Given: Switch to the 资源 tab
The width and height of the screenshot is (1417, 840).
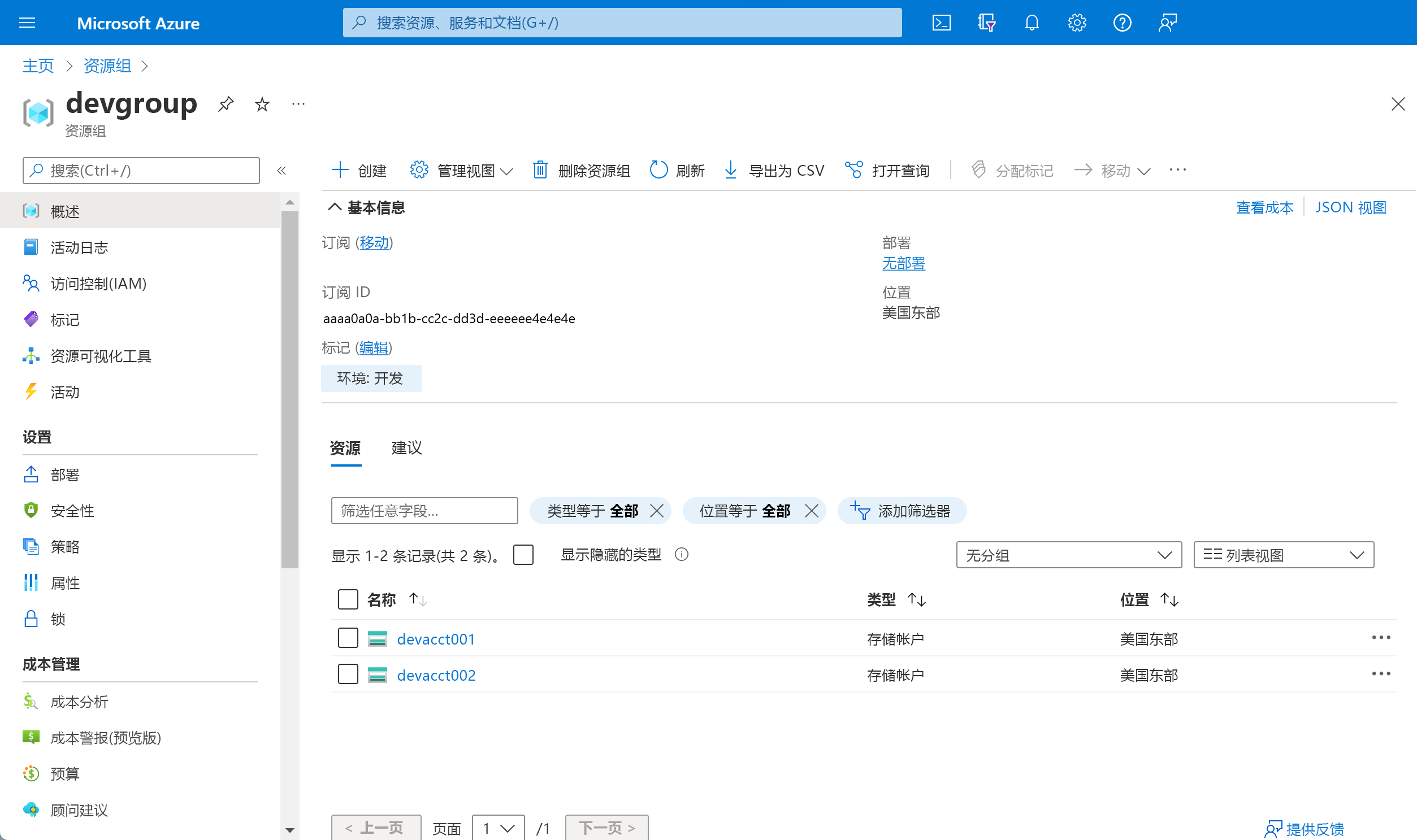Looking at the screenshot, I should pyautogui.click(x=345, y=449).
